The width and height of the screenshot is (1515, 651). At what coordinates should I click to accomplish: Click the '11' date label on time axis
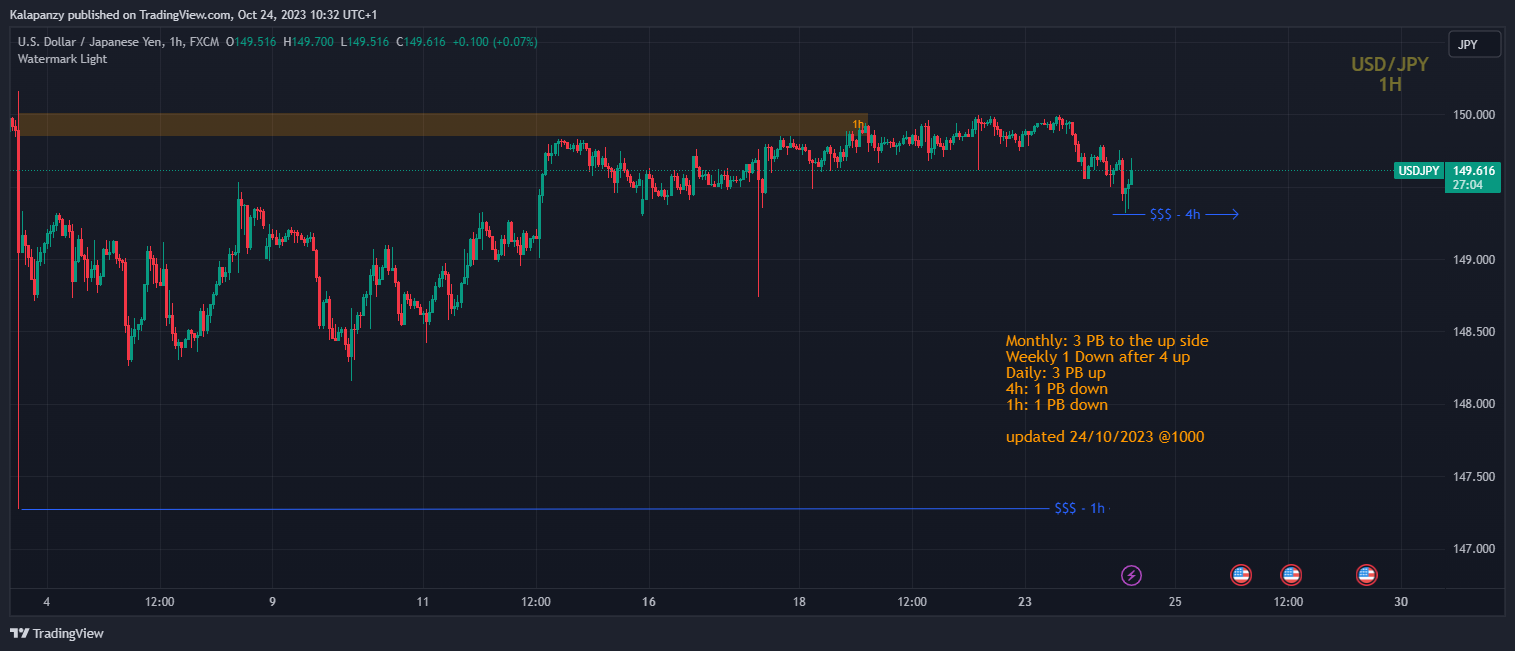click(x=423, y=602)
